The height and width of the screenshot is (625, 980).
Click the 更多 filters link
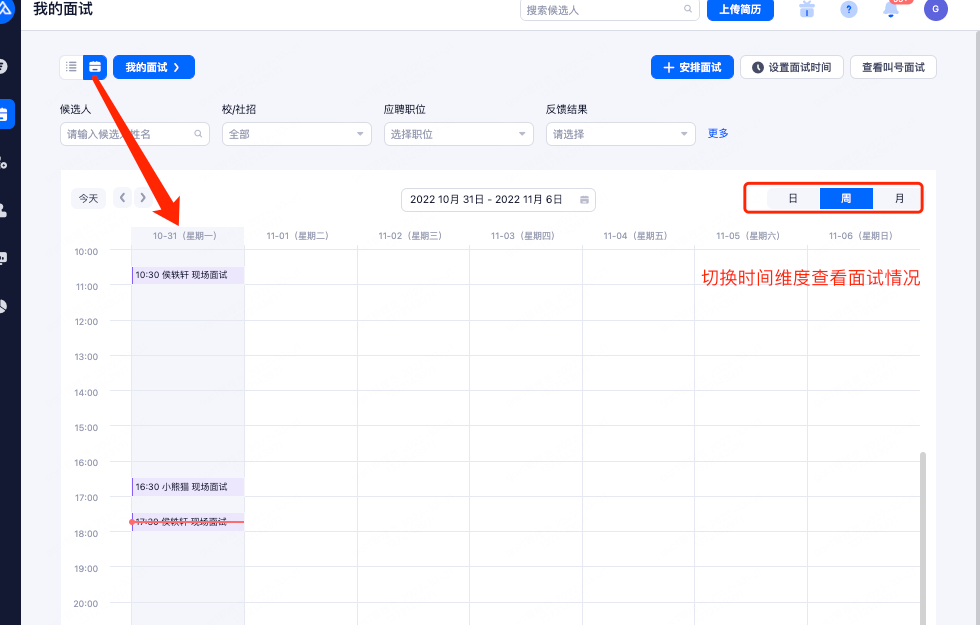click(718, 134)
